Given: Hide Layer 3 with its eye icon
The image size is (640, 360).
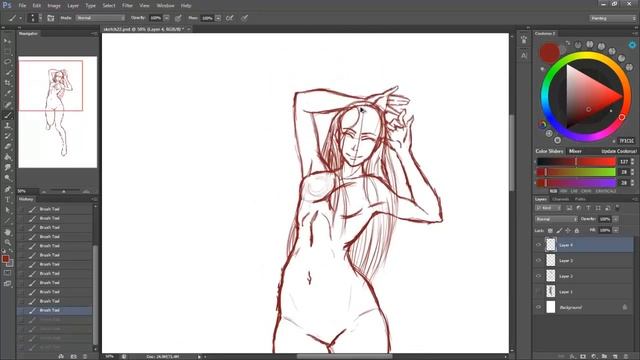Looking at the screenshot, I should (x=538, y=260).
